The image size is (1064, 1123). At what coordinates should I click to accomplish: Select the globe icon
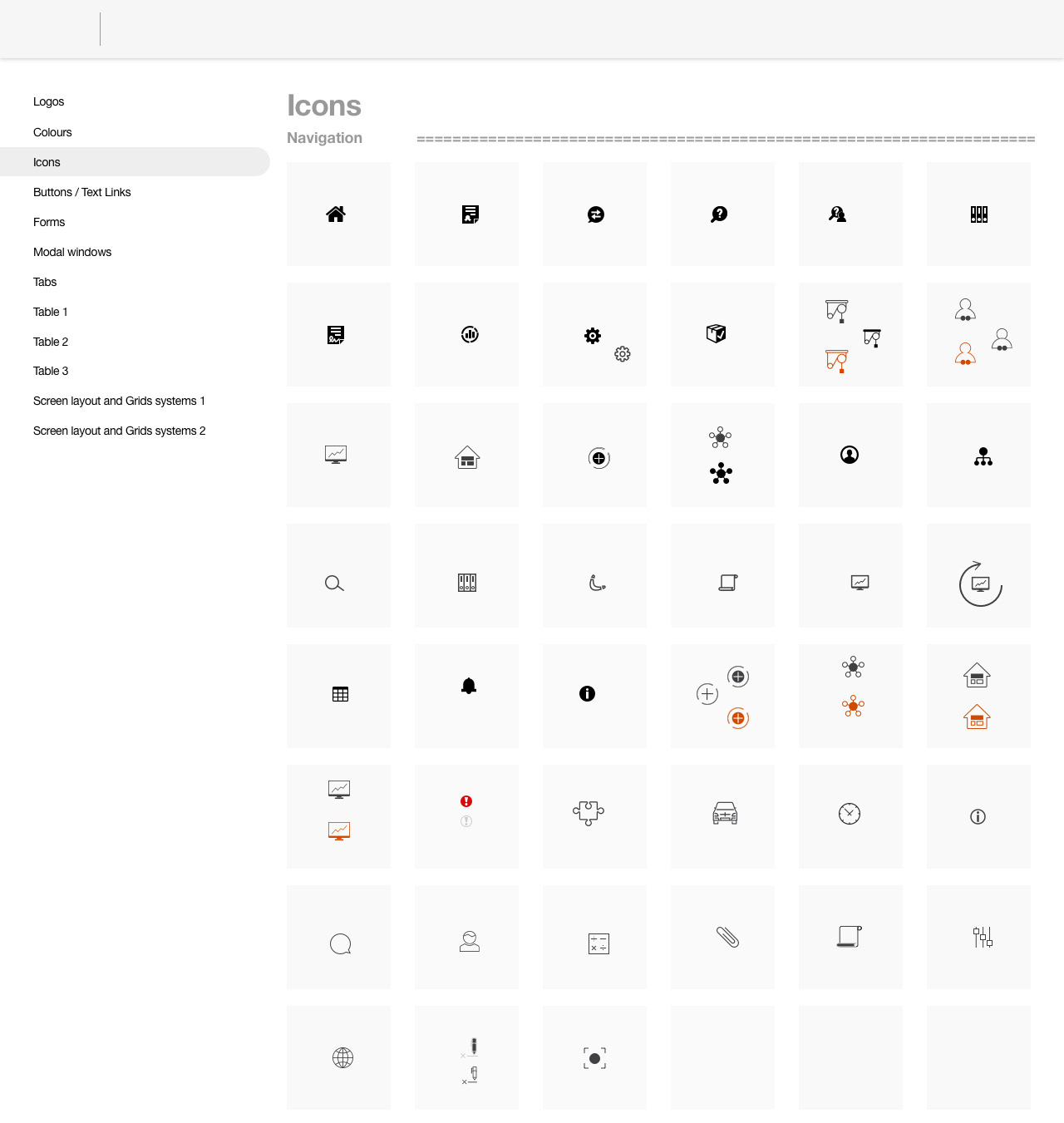tap(342, 1057)
